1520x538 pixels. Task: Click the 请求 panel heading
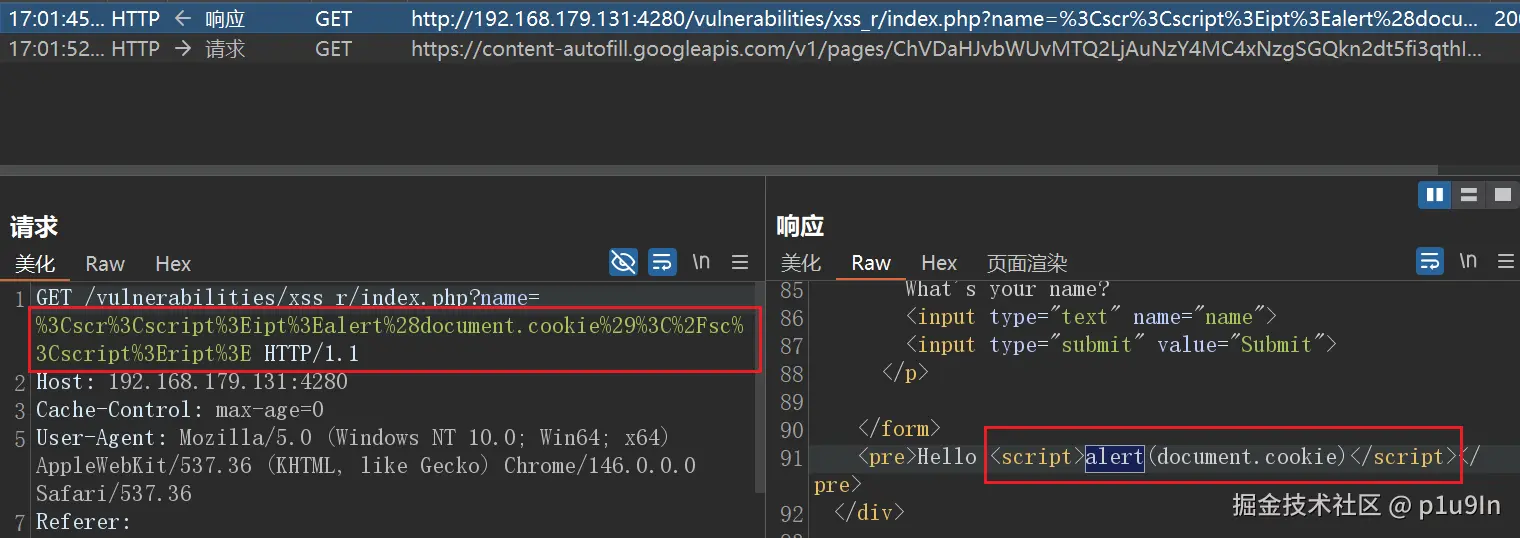click(x=34, y=227)
